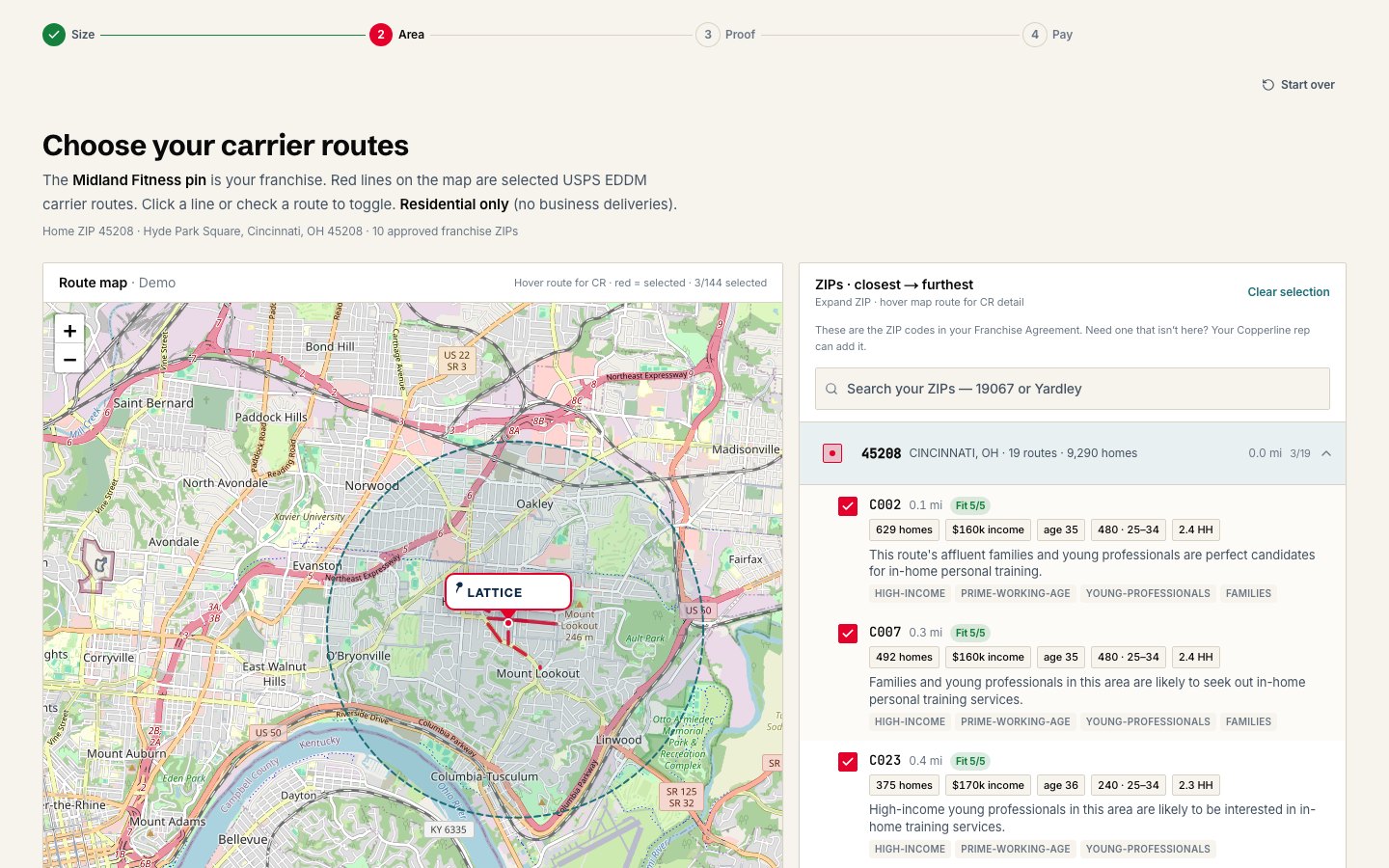1389x868 pixels.
Task: Zoom in the route map
Action: coord(69,331)
